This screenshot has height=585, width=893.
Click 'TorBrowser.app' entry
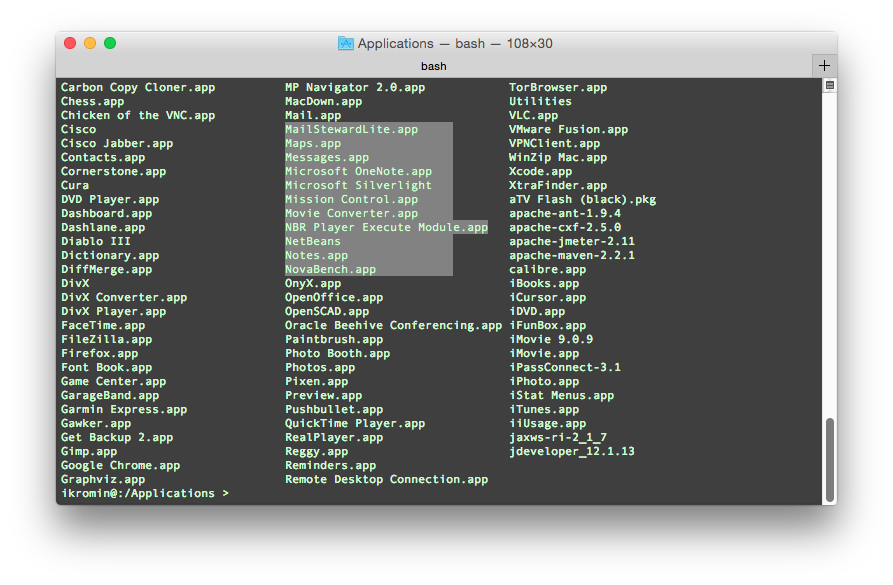tap(558, 88)
